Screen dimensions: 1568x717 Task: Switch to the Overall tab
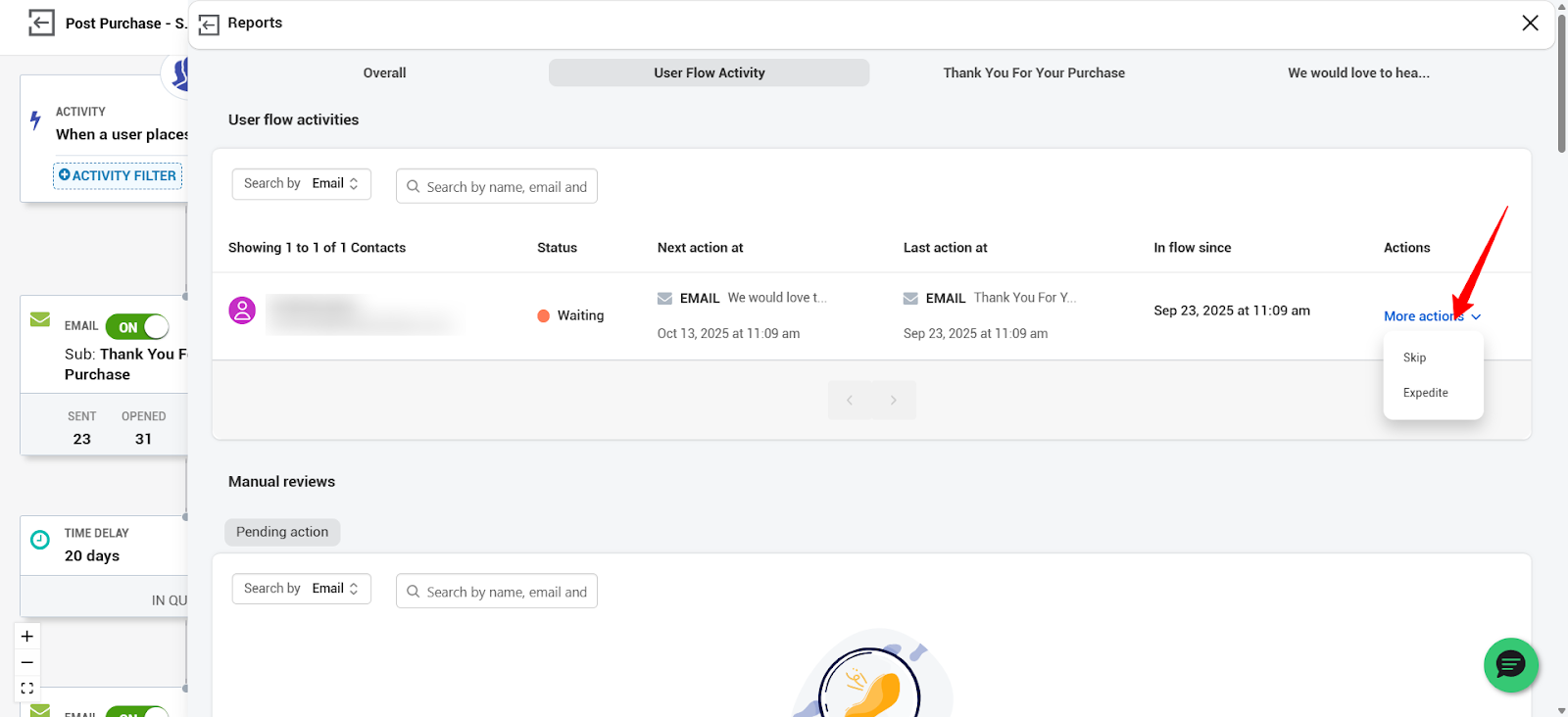click(x=385, y=72)
